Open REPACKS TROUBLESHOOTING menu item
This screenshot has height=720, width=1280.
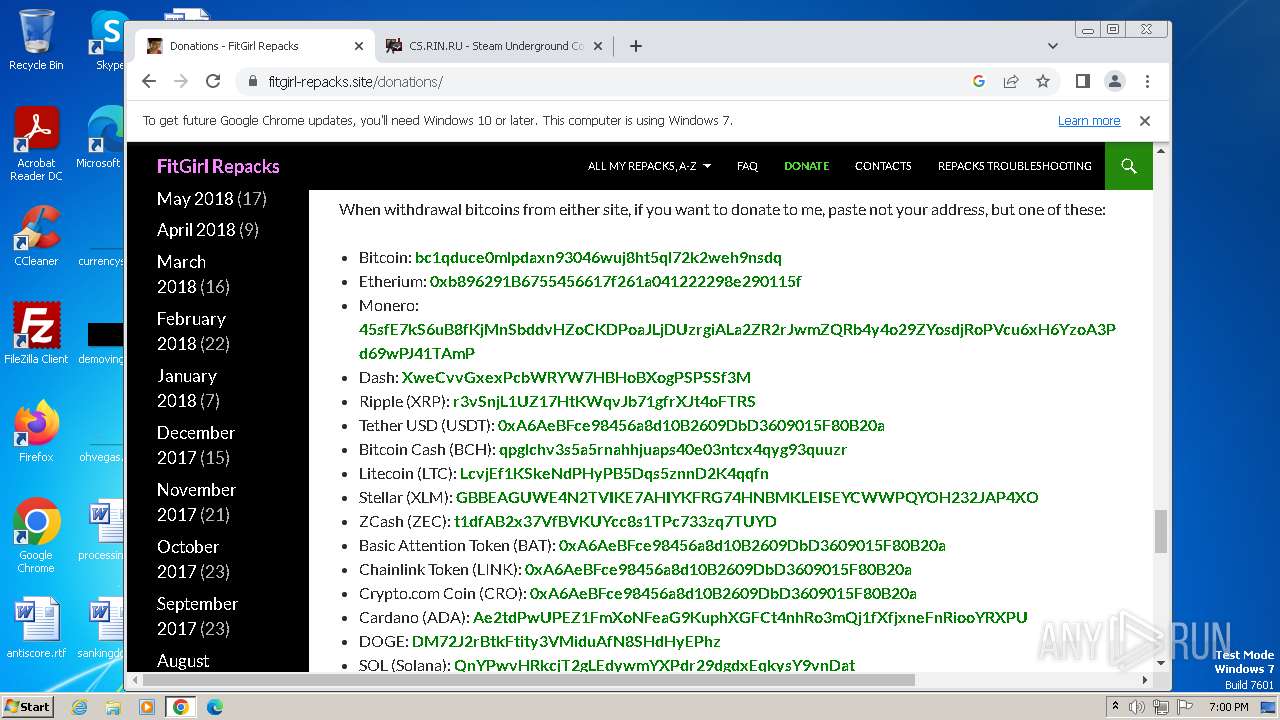point(1014,166)
